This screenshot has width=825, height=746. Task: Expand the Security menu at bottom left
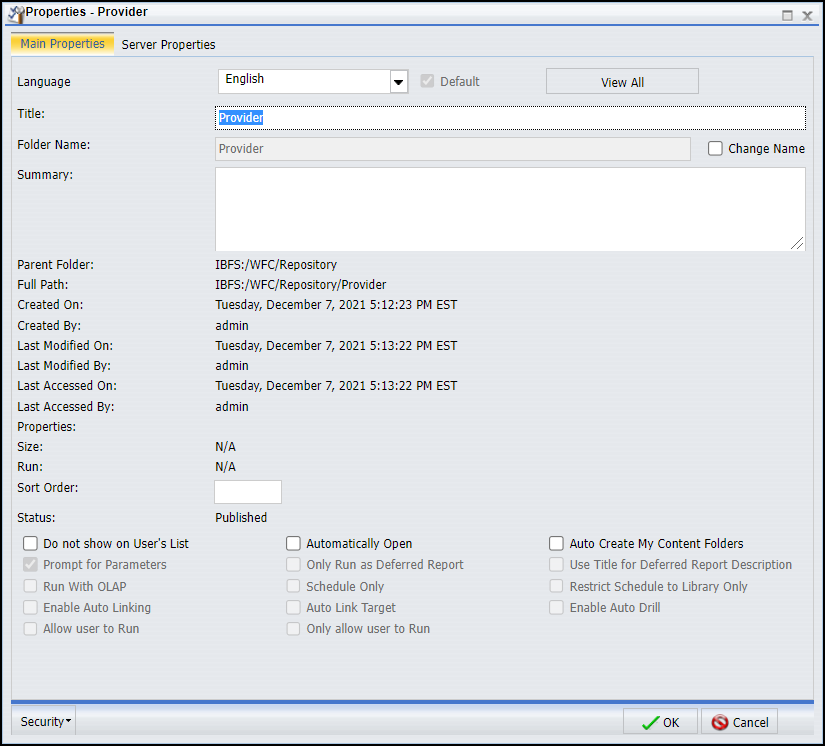click(x=43, y=721)
